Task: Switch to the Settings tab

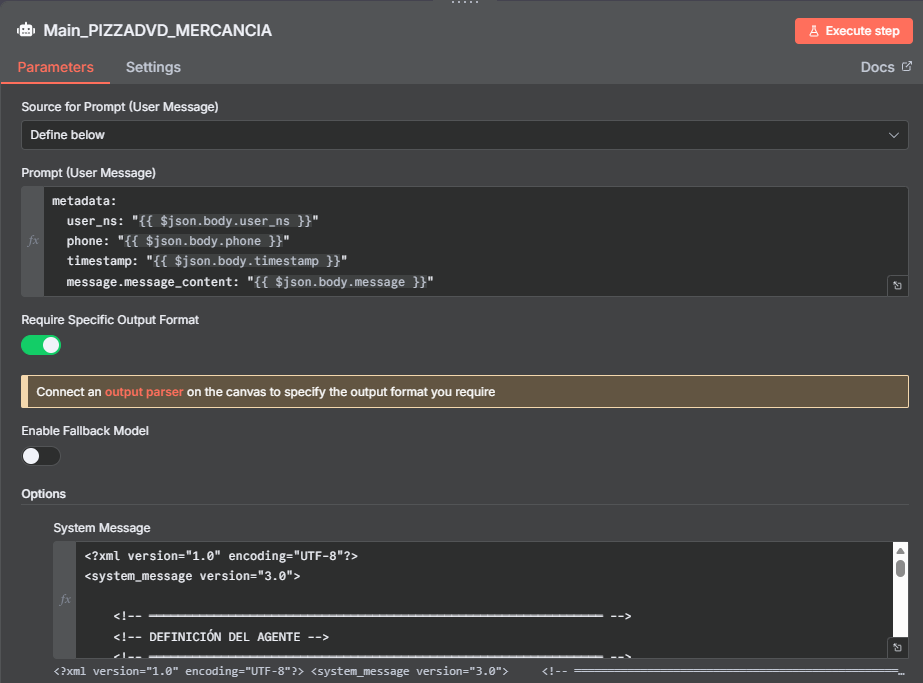Action: coord(153,67)
